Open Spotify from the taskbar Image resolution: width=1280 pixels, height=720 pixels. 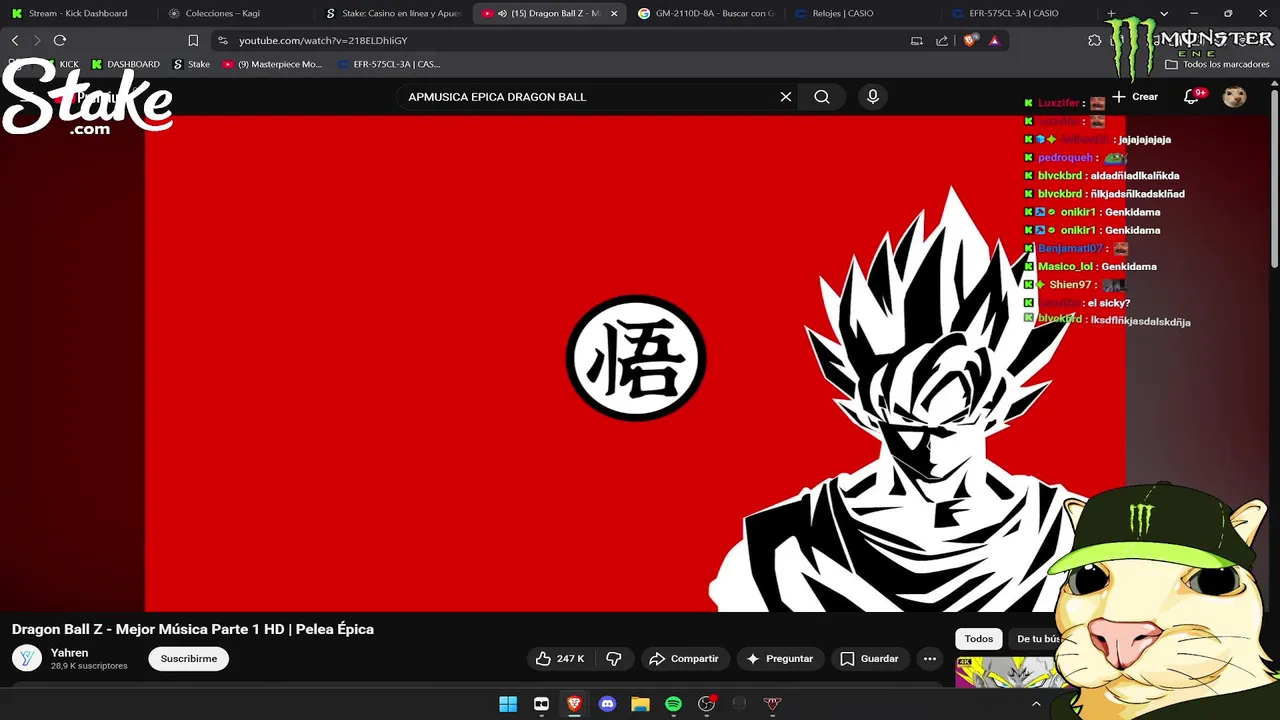click(673, 704)
